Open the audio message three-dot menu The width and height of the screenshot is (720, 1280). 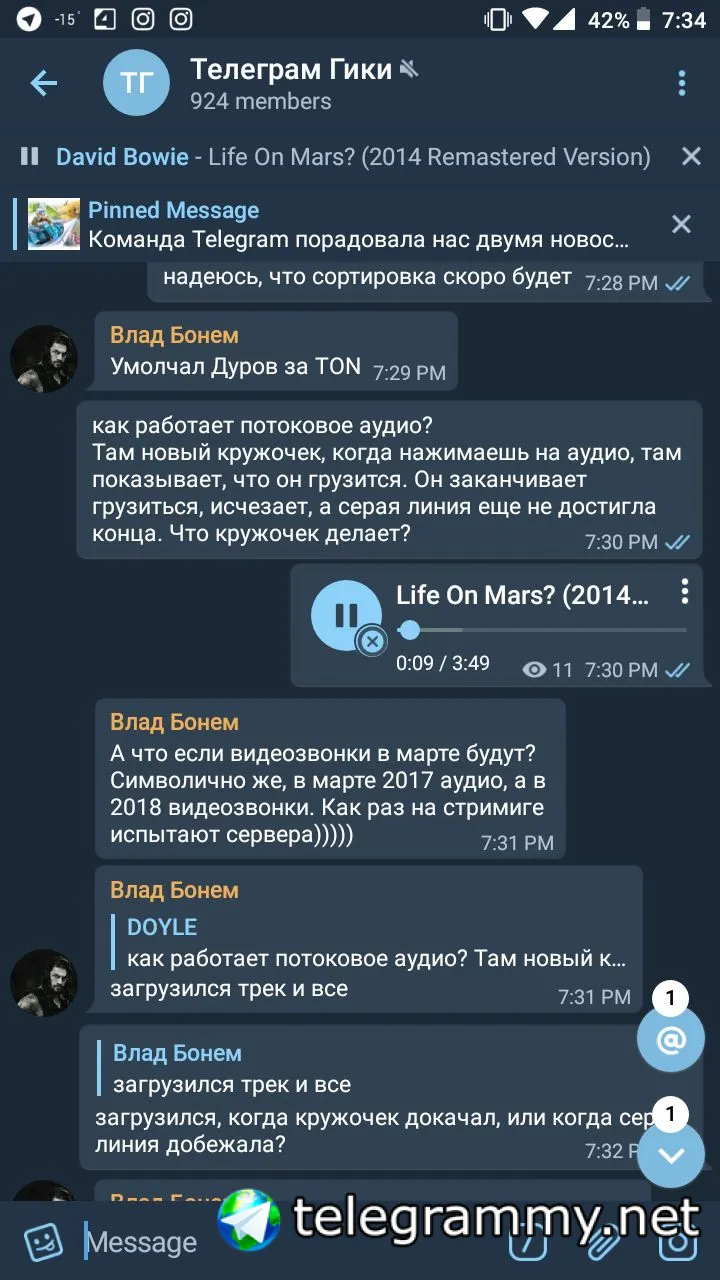[685, 592]
